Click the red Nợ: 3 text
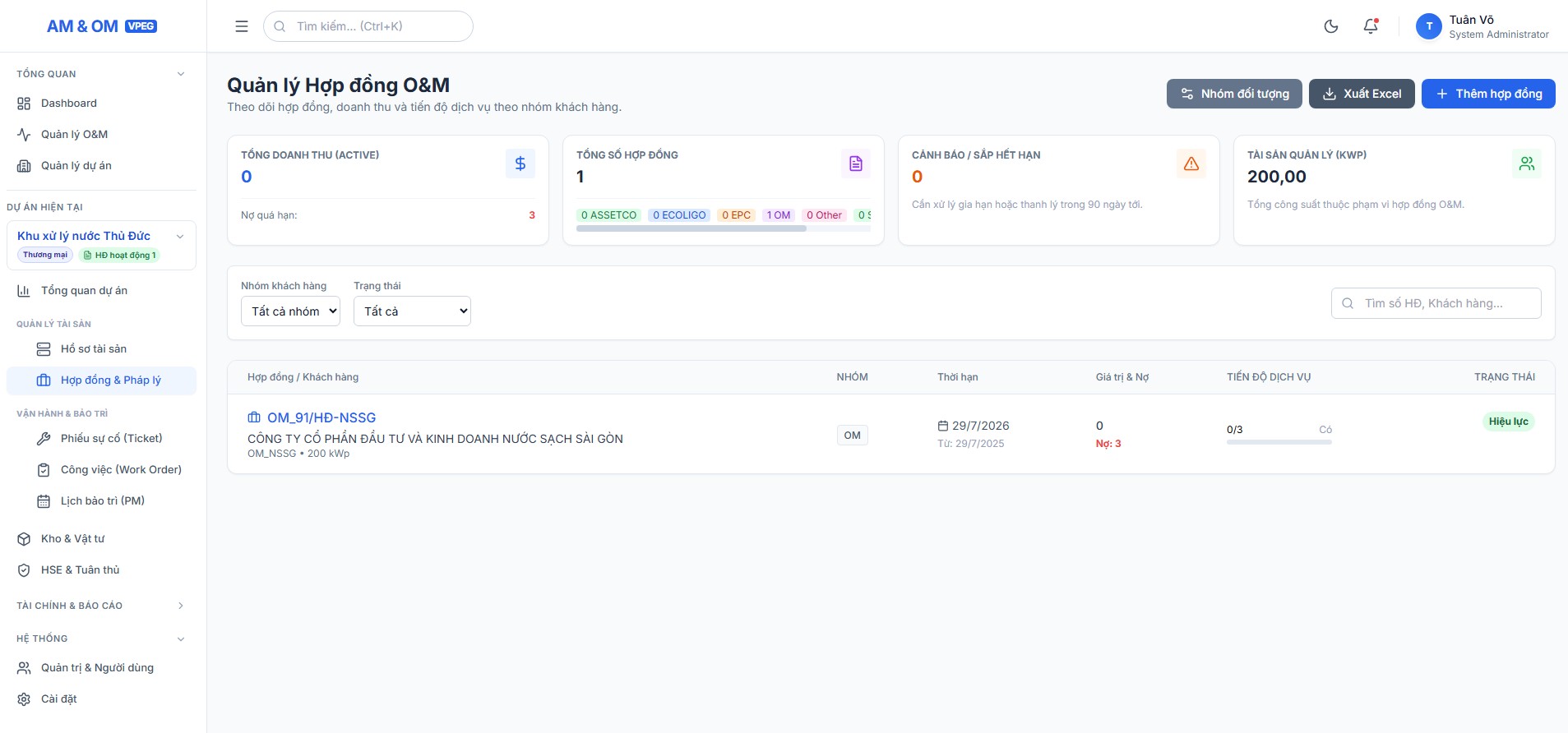 [x=1108, y=444]
